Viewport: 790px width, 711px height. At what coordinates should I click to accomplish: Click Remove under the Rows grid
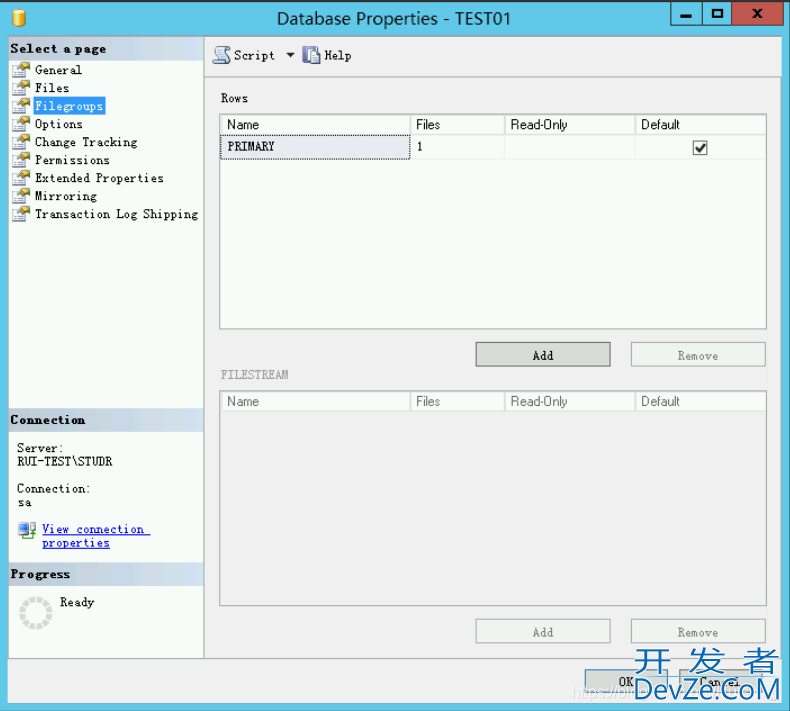[698, 355]
